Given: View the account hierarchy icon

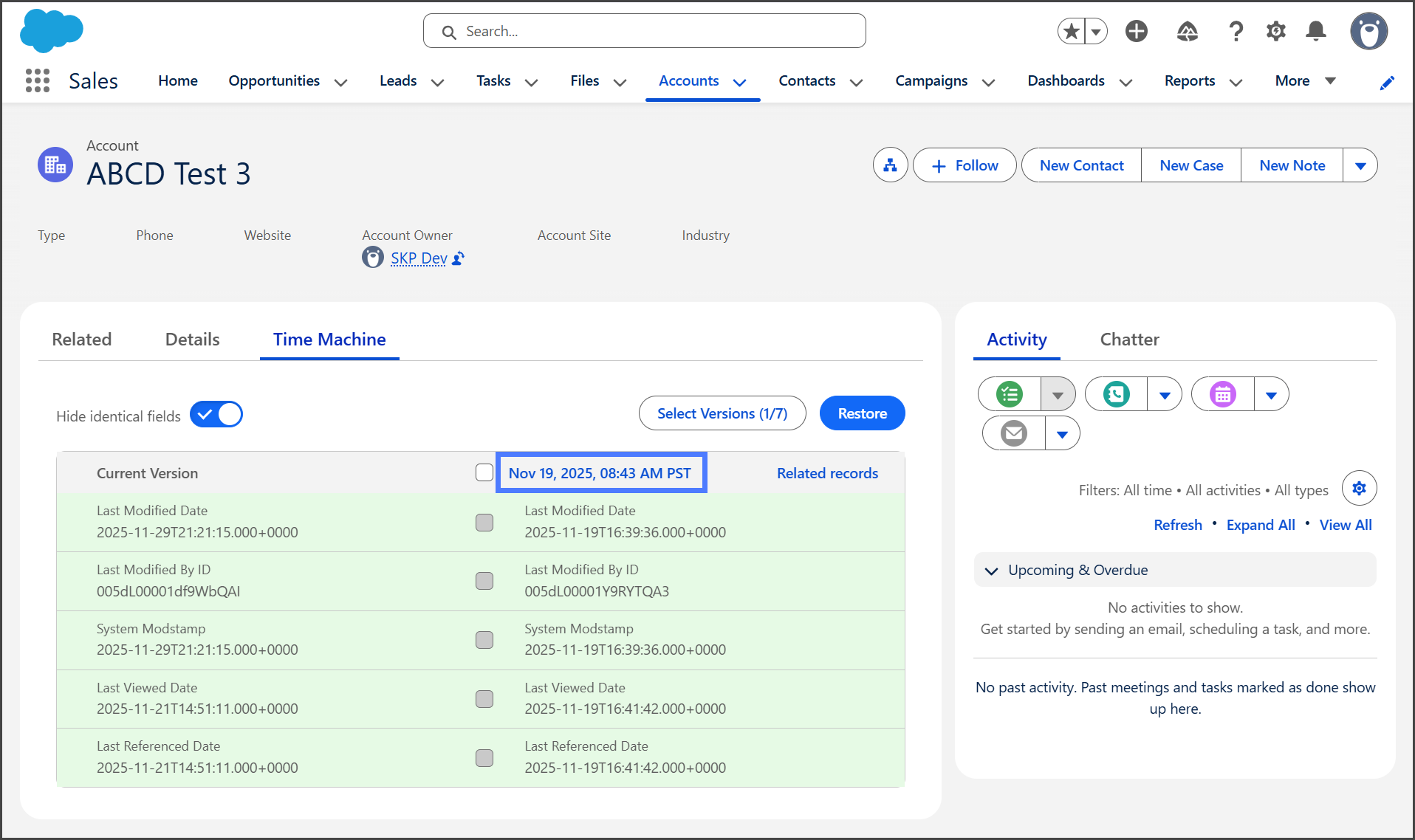Looking at the screenshot, I should point(890,165).
